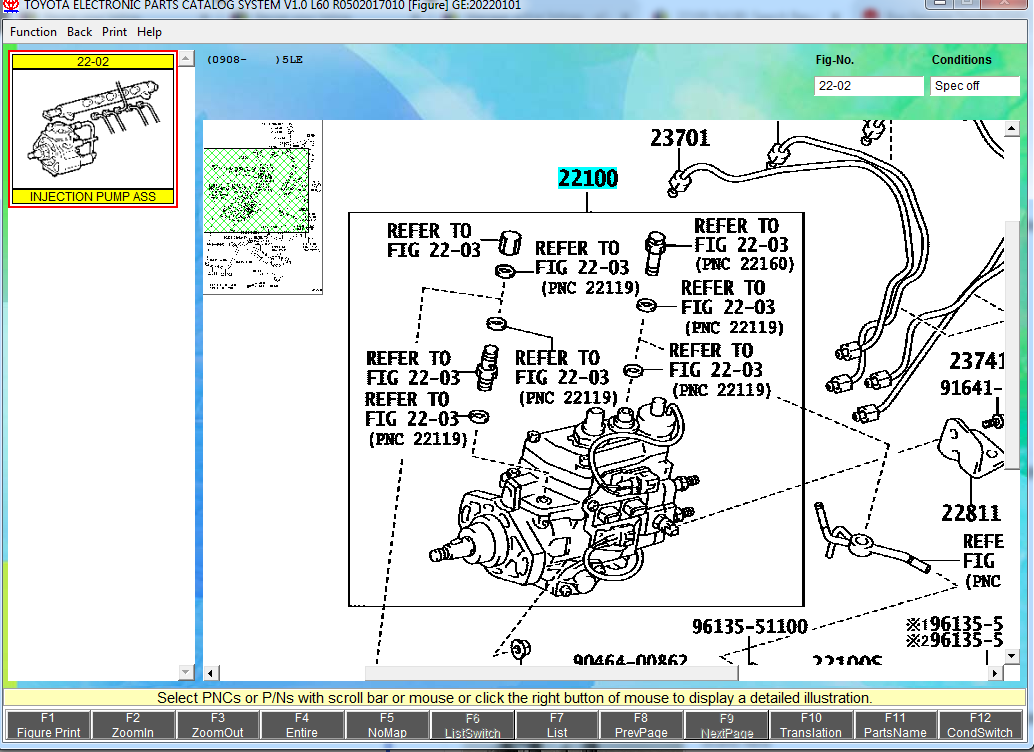Go to previous page with F8 PrevPage
Image resolution: width=1034 pixels, height=752 pixels.
point(641,725)
